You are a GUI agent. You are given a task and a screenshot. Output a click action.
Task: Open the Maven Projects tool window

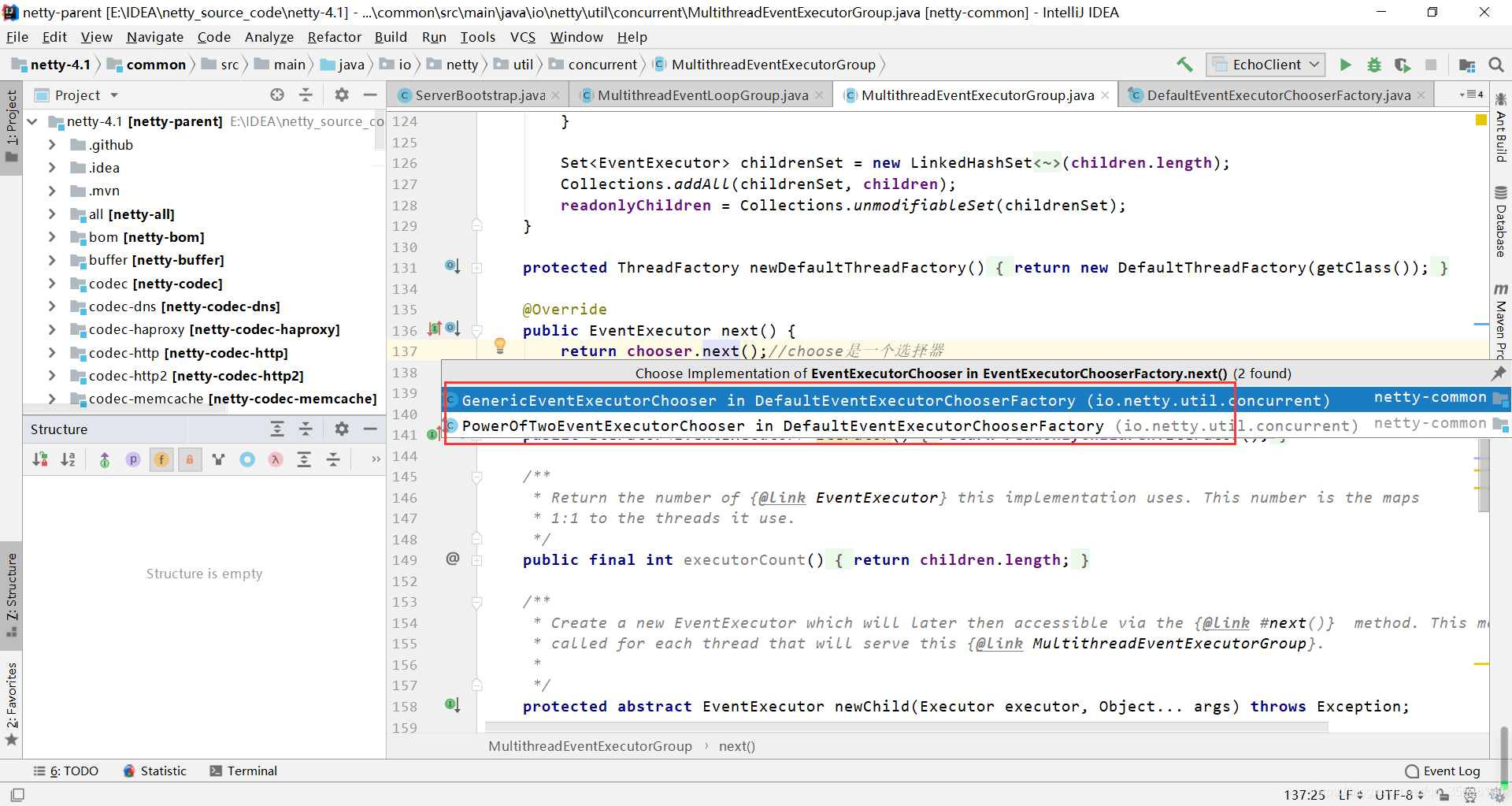point(1501,321)
